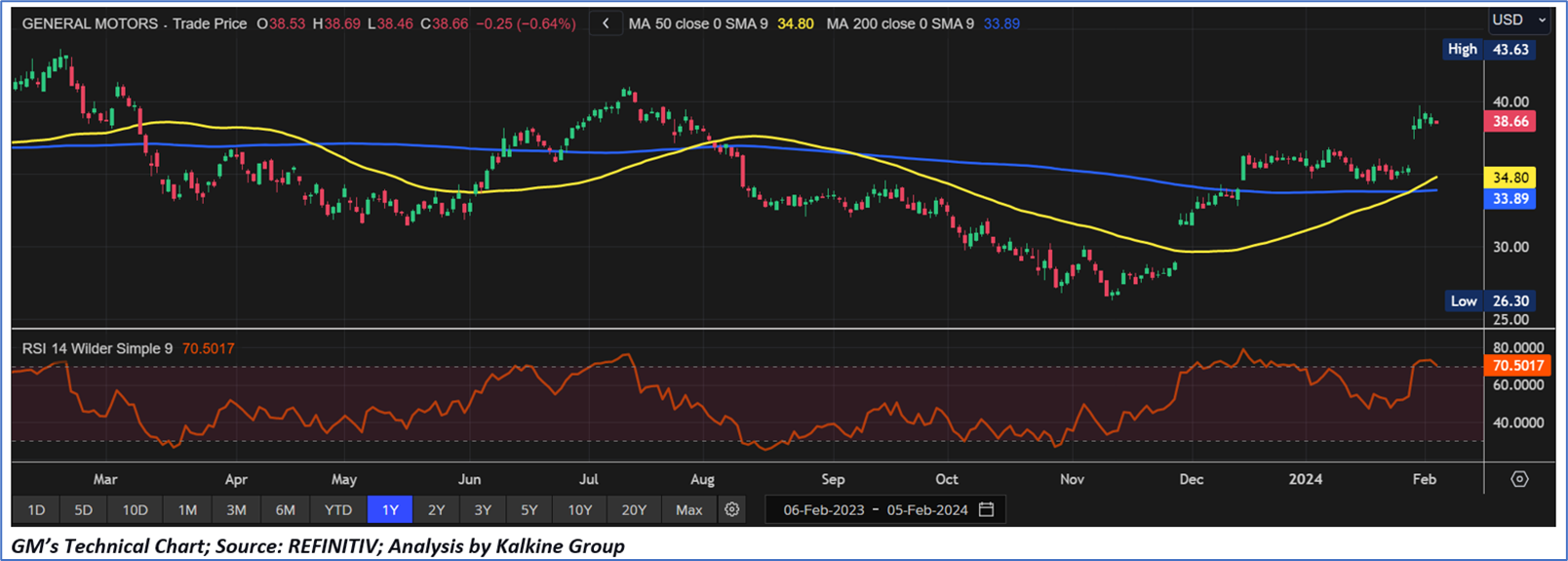Click the 80.0000 RSI axis label
1568x561 pixels.
[1518, 347]
